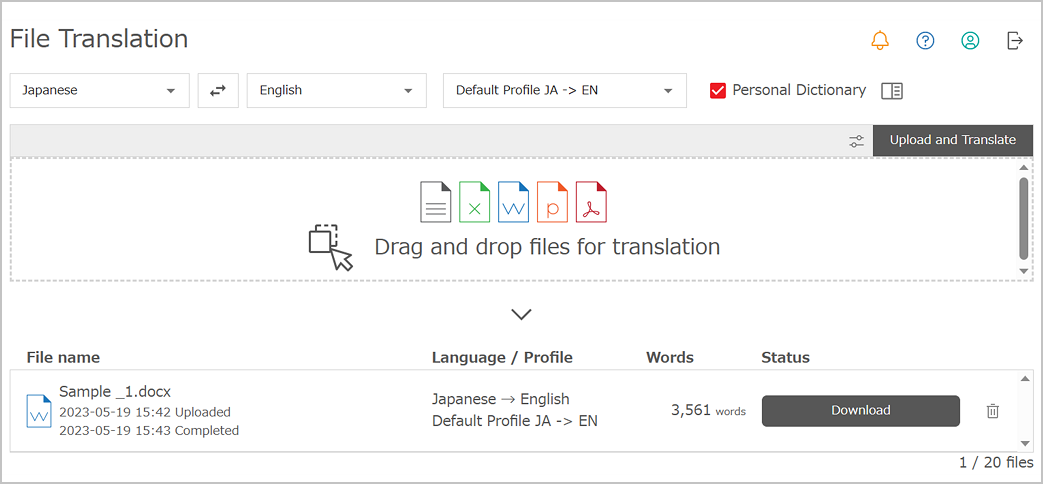This screenshot has height=484, width=1043.
Task: Click the 1 / 20 files counter
Action: pos(996,462)
